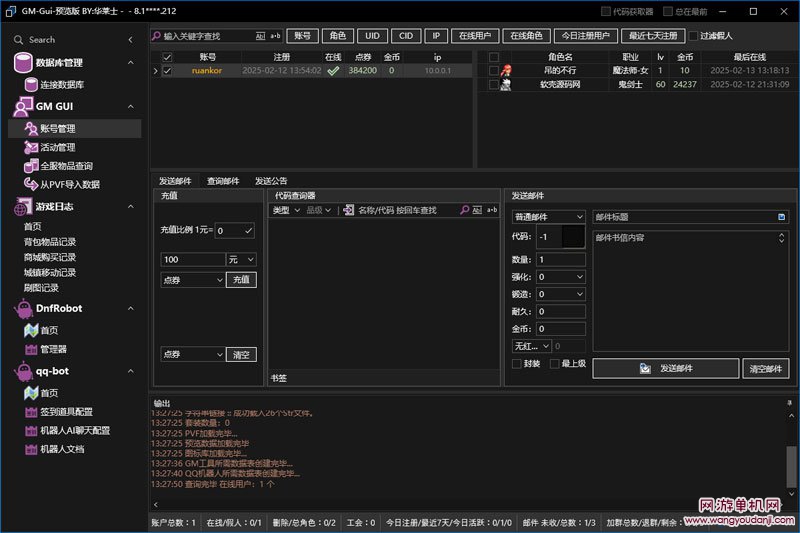Toggle the 代码获取器 checkbox
The height and width of the screenshot is (533, 800).
pos(606,11)
